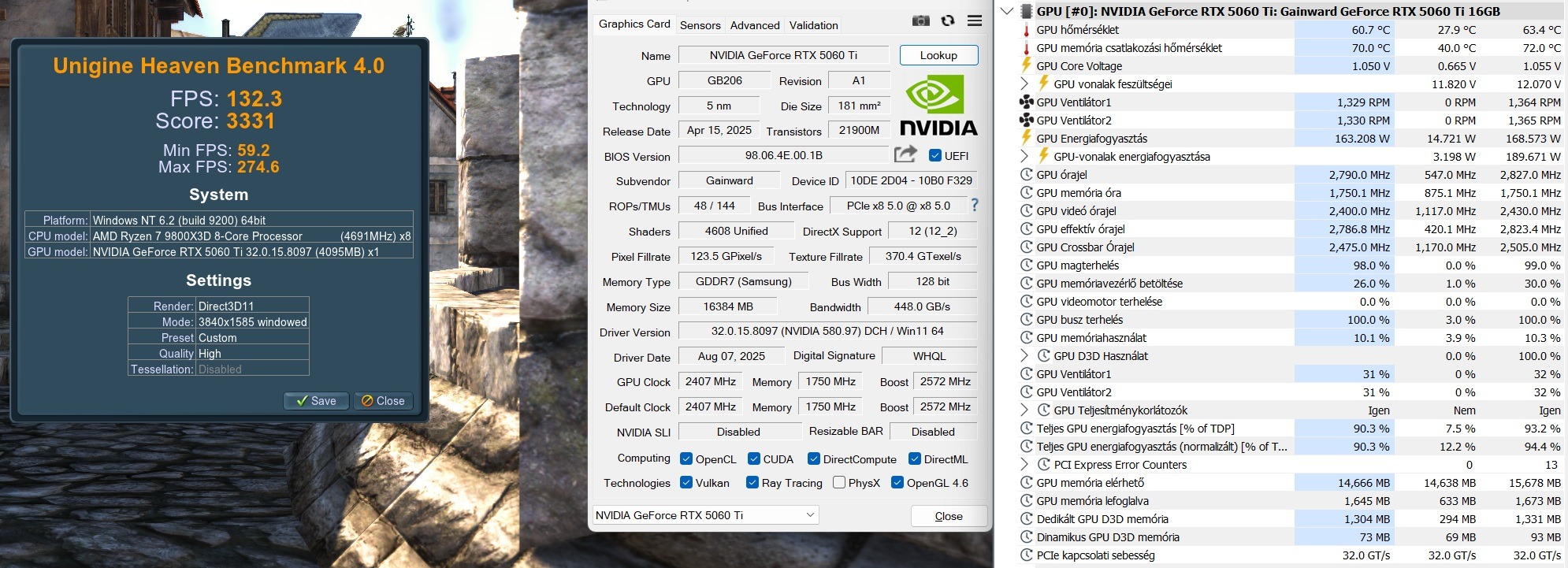The width and height of the screenshot is (1568, 568).
Task: Click the icon beside Dedikált GPU D3D memória
Action: [1026, 519]
